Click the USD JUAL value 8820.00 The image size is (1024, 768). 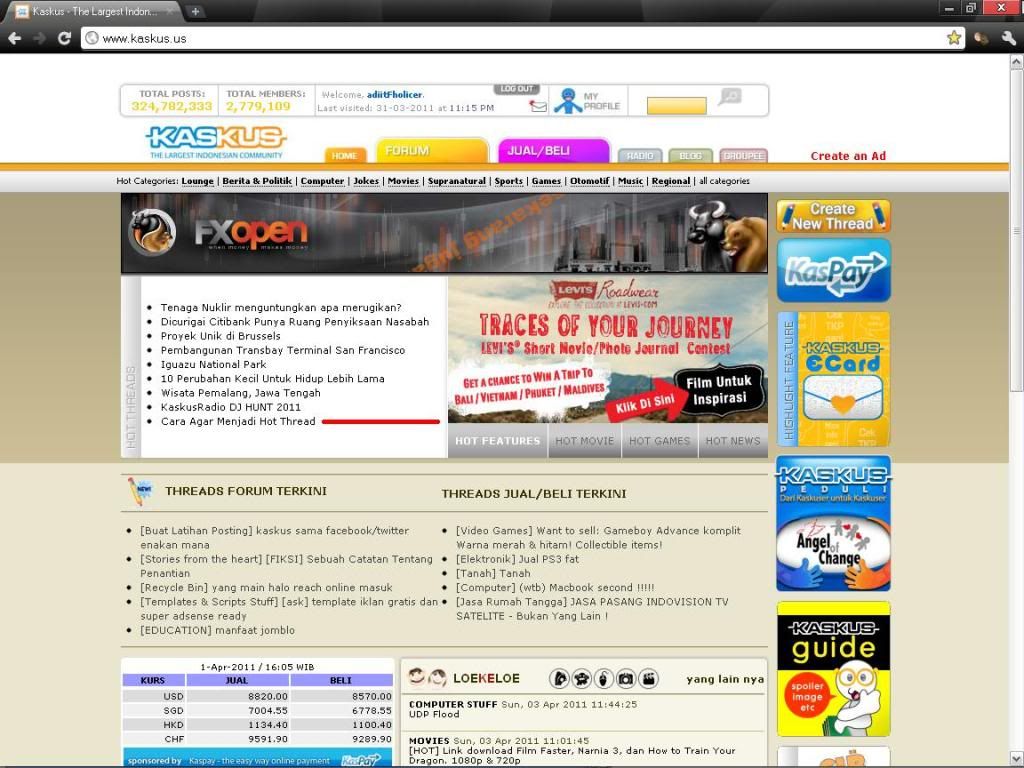(268, 696)
